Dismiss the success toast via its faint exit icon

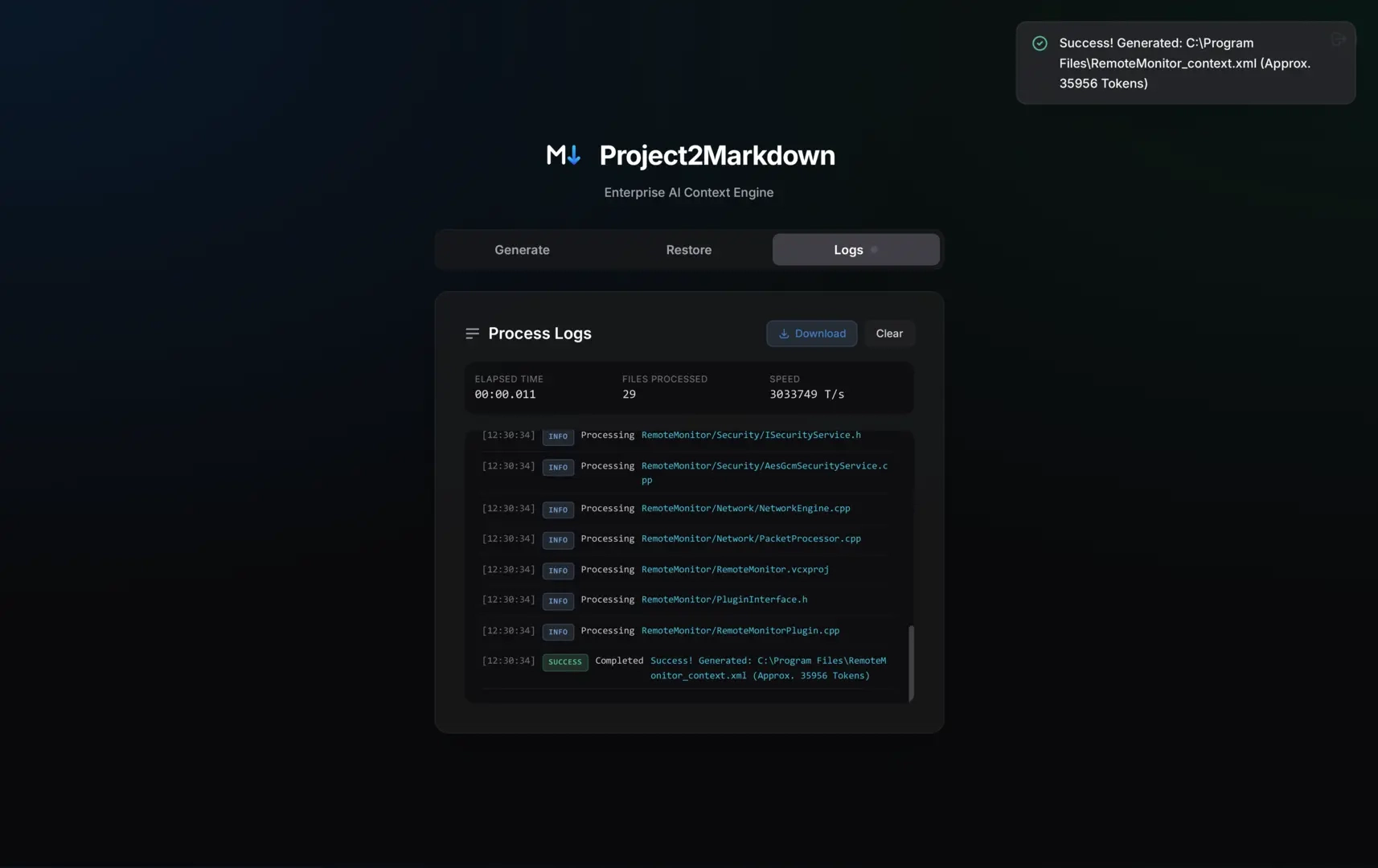click(1338, 39)
